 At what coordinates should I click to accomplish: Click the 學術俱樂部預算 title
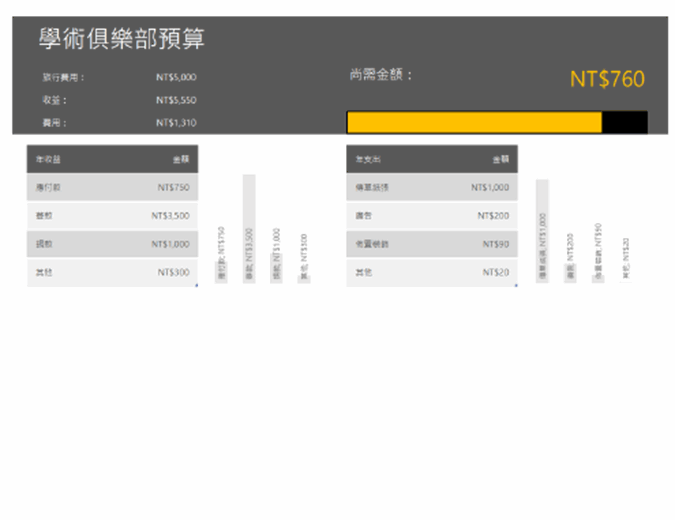point(121,39)
